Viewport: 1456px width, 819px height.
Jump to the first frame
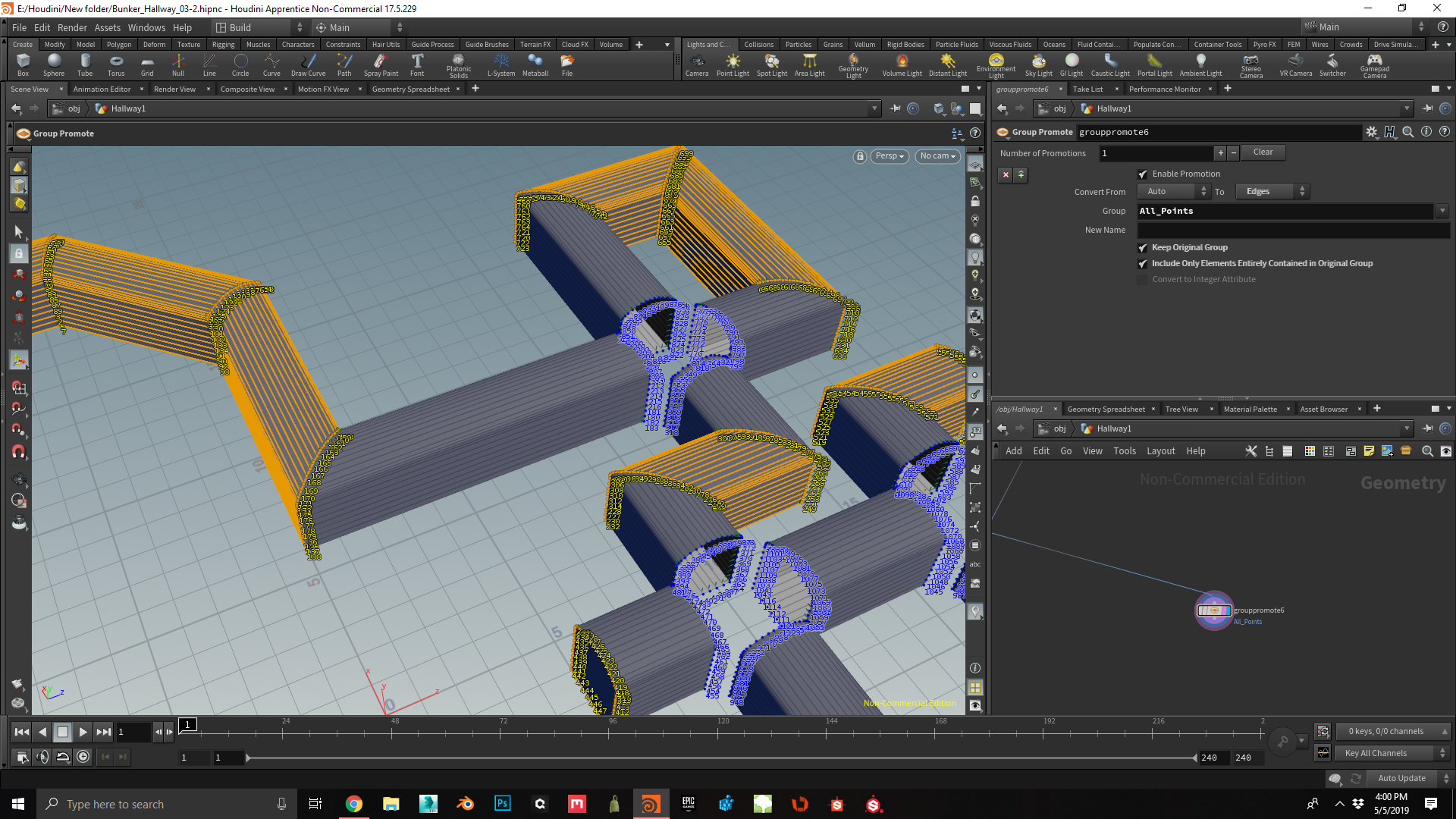[x=22, y=732]
